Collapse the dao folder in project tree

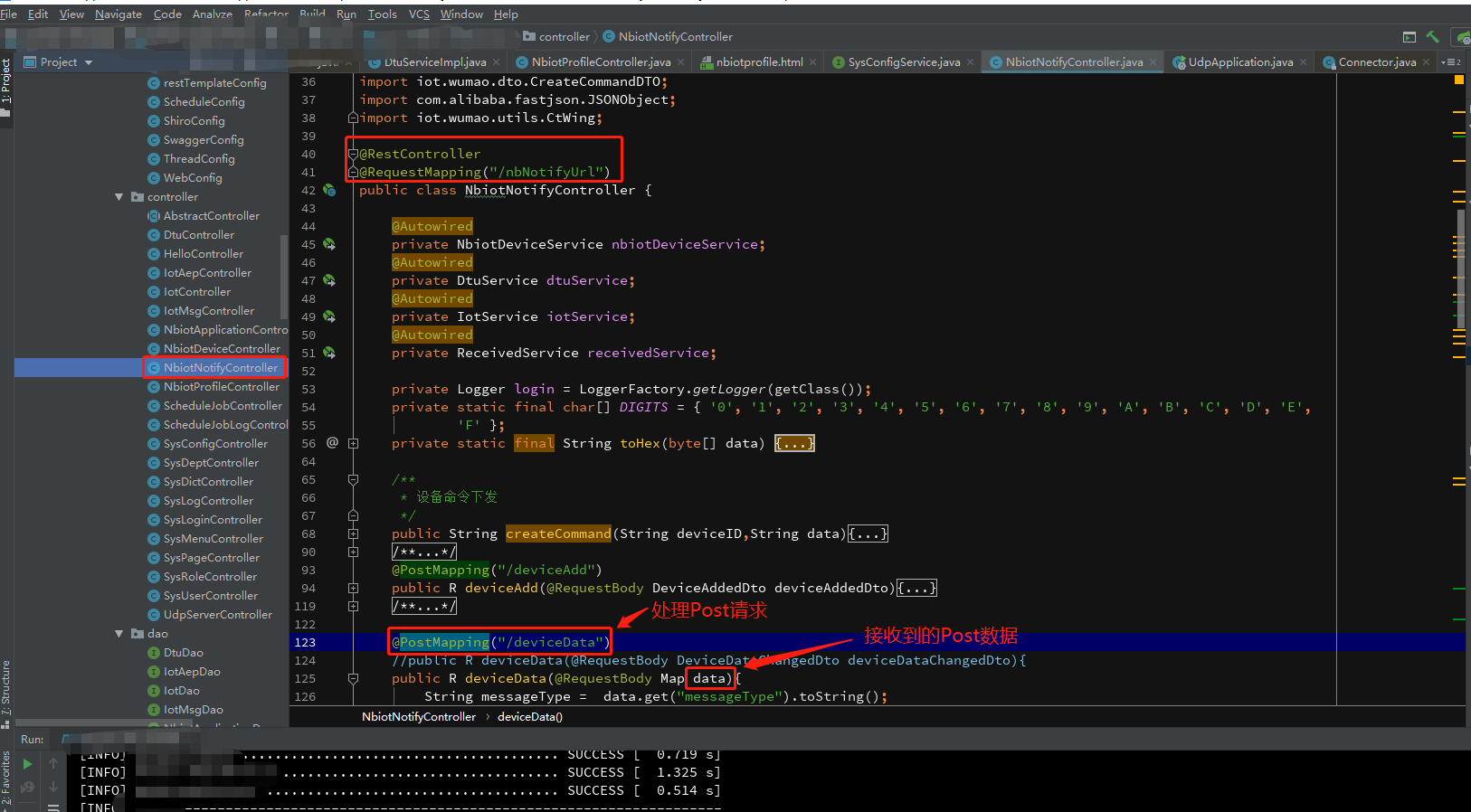tap(119, 633)
